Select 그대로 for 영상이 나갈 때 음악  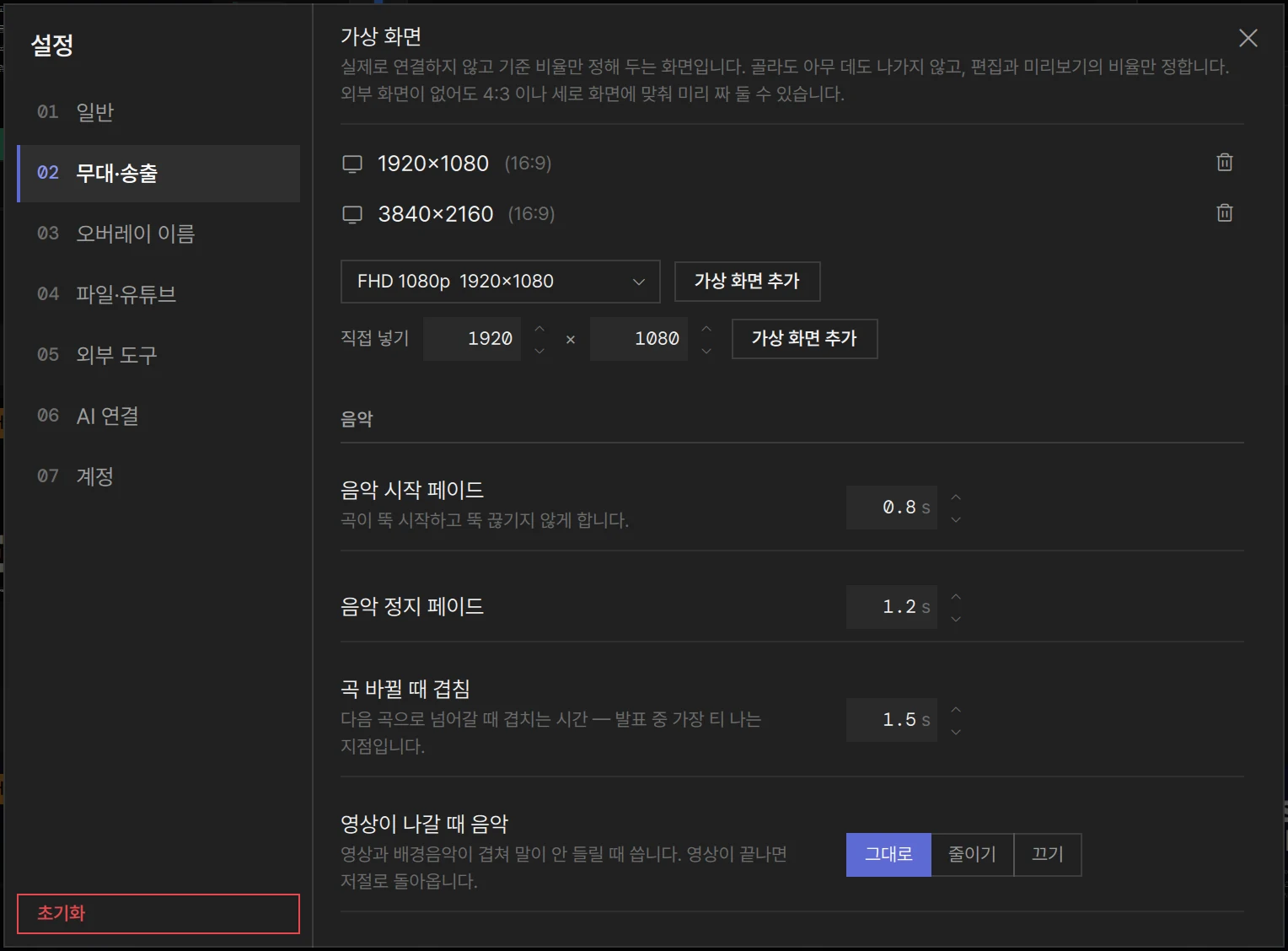[888, 855]
